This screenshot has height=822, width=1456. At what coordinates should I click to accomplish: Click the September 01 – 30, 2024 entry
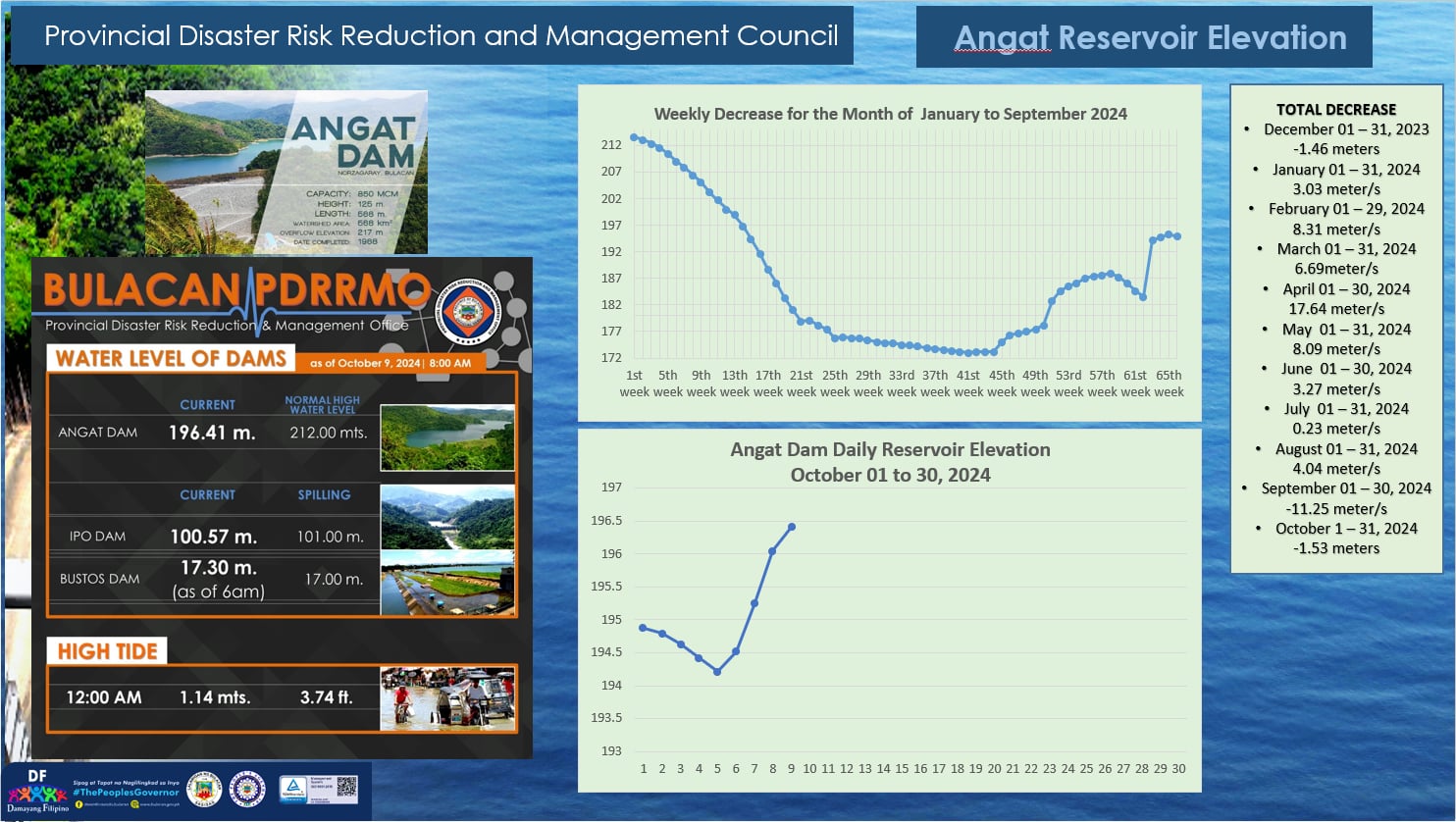tap(1346, 488)
